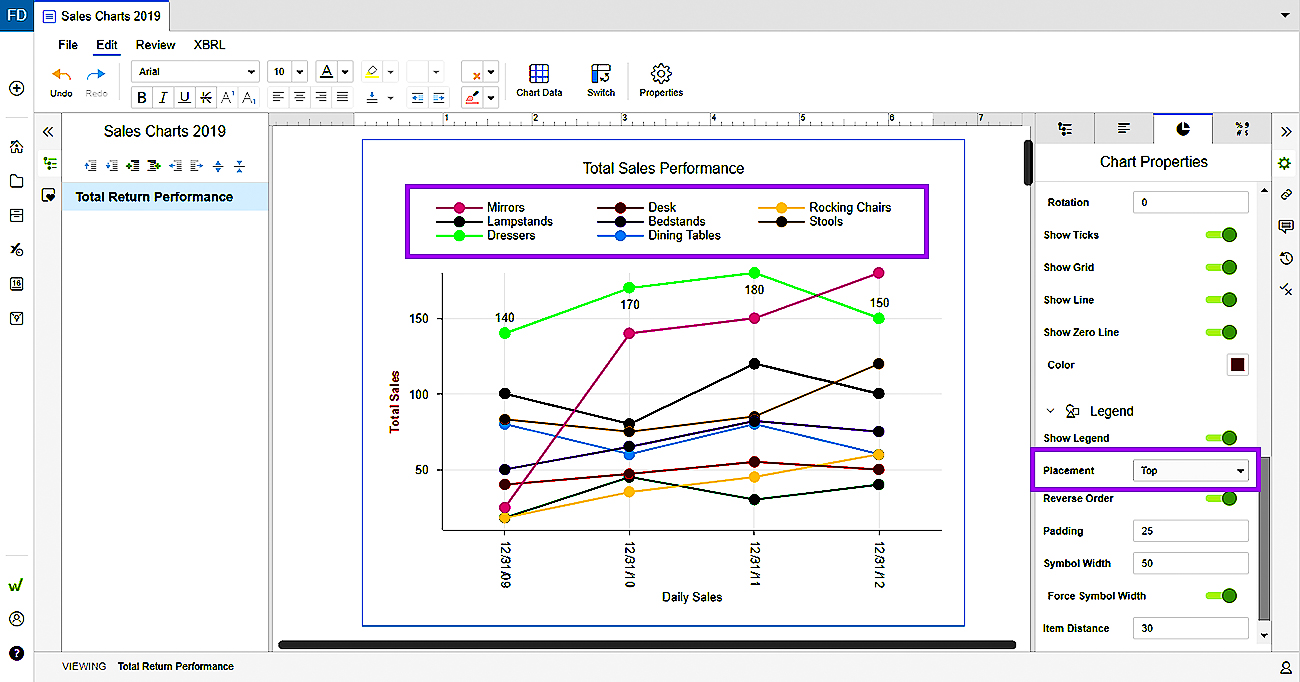Open the Review menu
Screen dimensions: 1300x682
[155, 45]
